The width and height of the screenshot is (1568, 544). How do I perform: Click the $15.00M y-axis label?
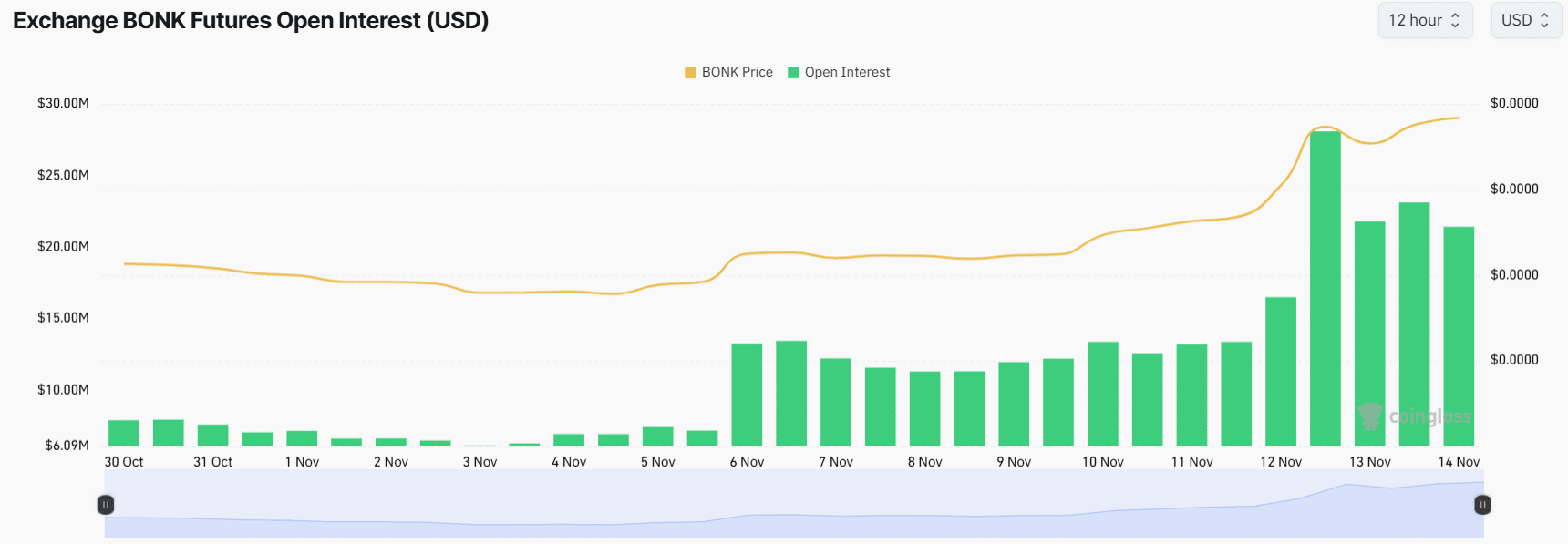point(63,317)
